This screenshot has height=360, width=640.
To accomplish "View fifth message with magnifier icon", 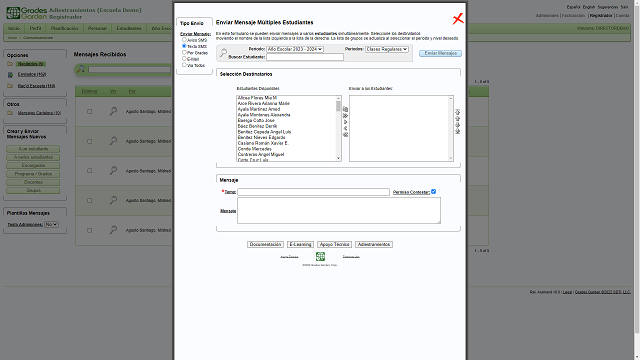I will click(x=113, y=230).
